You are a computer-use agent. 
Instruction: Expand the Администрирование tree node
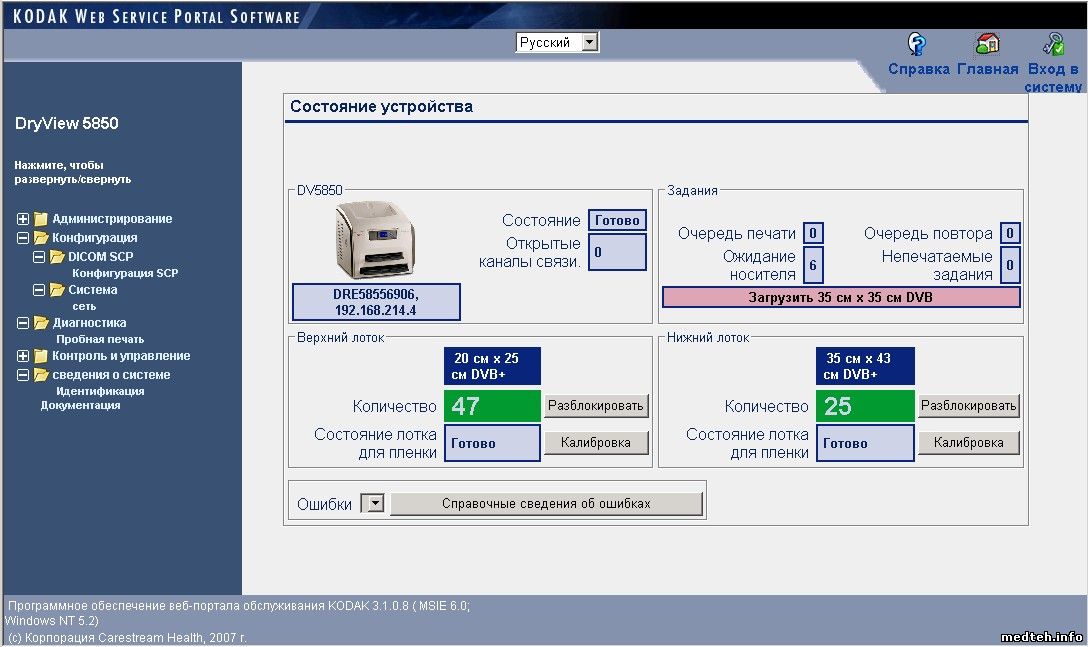(x=24, y=219)
